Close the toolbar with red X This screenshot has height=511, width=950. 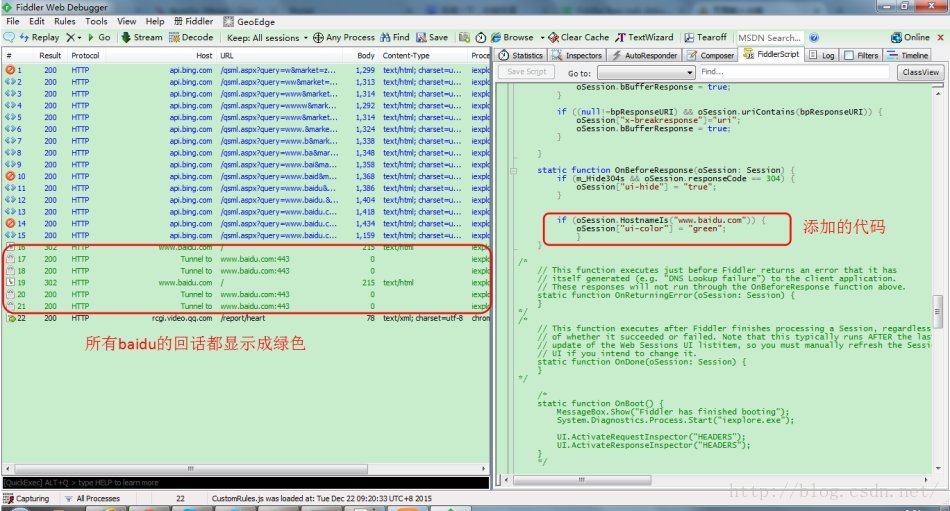[940, 38]
